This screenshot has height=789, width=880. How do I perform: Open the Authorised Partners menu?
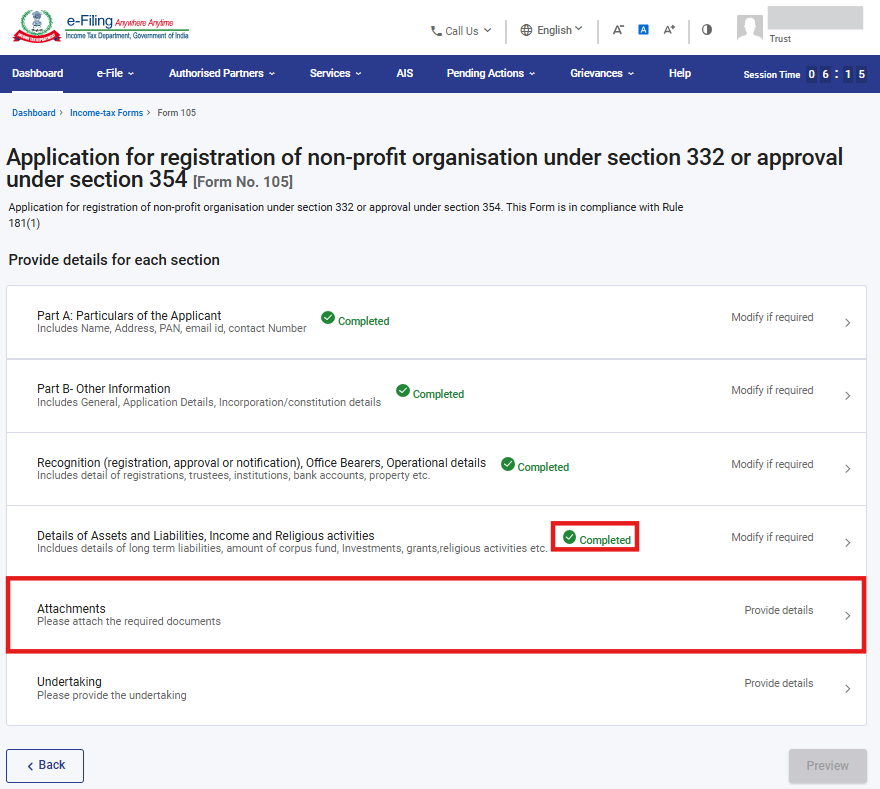click(221, 73)
